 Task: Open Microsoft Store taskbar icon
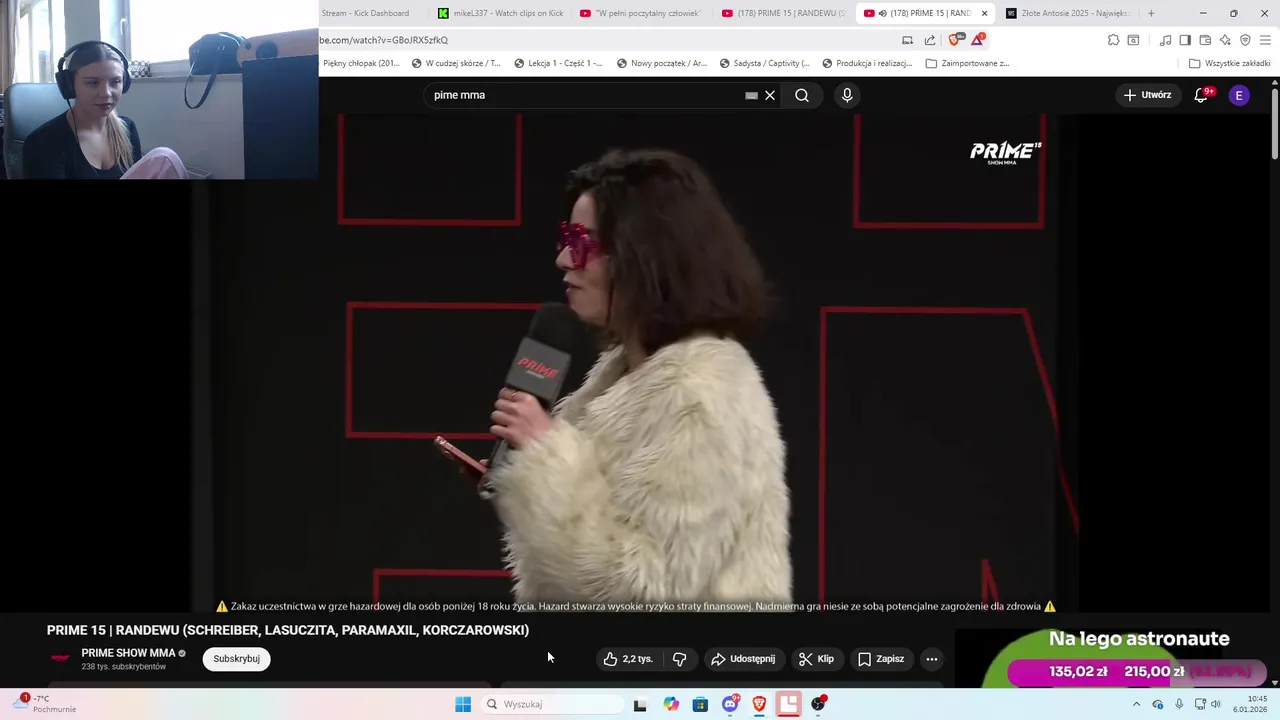tap(700, 704)
